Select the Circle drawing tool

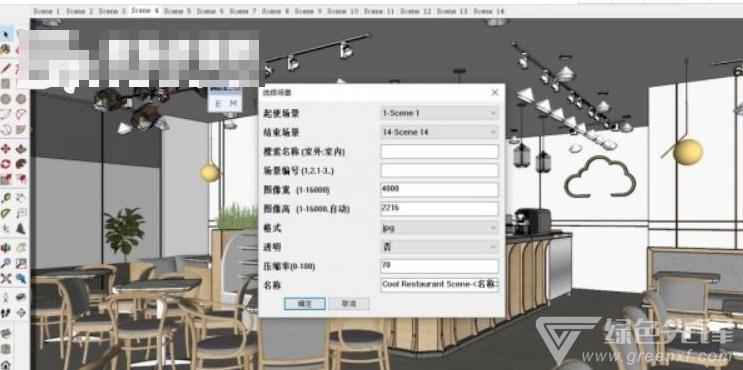pos(6,99)
